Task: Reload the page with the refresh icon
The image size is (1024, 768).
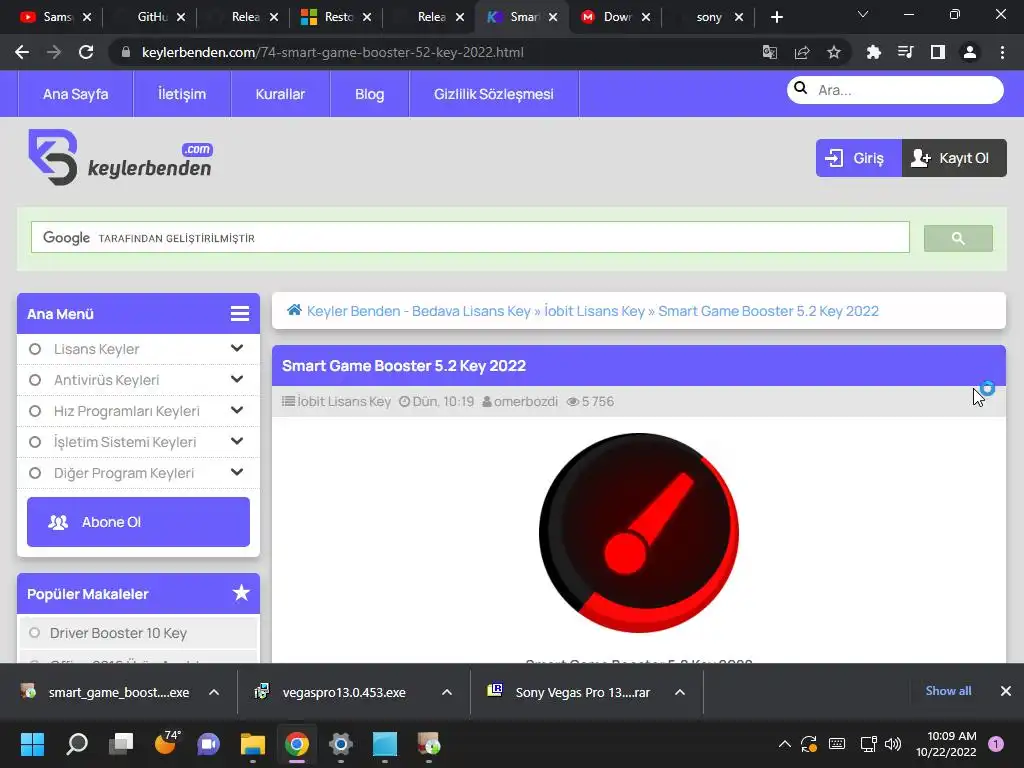Action: coord(86,52)
